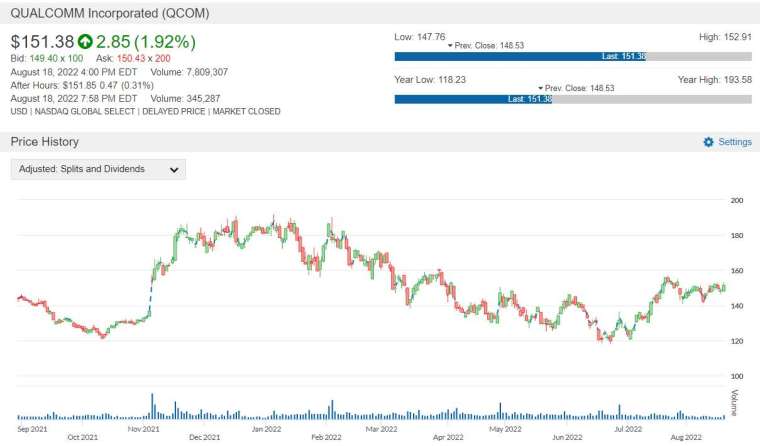Click the After Hours: $151.85 line

pyautogui.click(x=82, y=85)
